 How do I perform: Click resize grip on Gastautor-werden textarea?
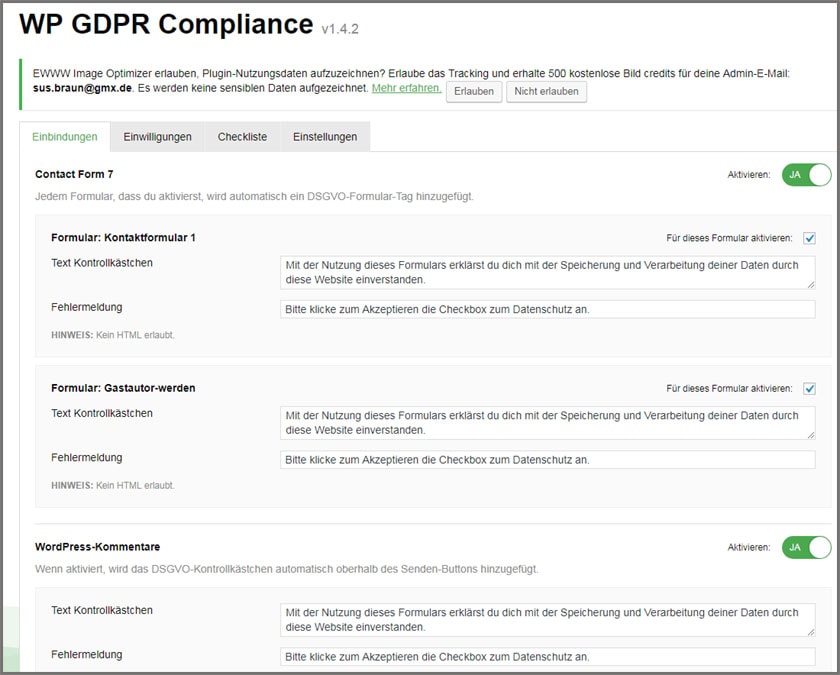pos(810,435)
